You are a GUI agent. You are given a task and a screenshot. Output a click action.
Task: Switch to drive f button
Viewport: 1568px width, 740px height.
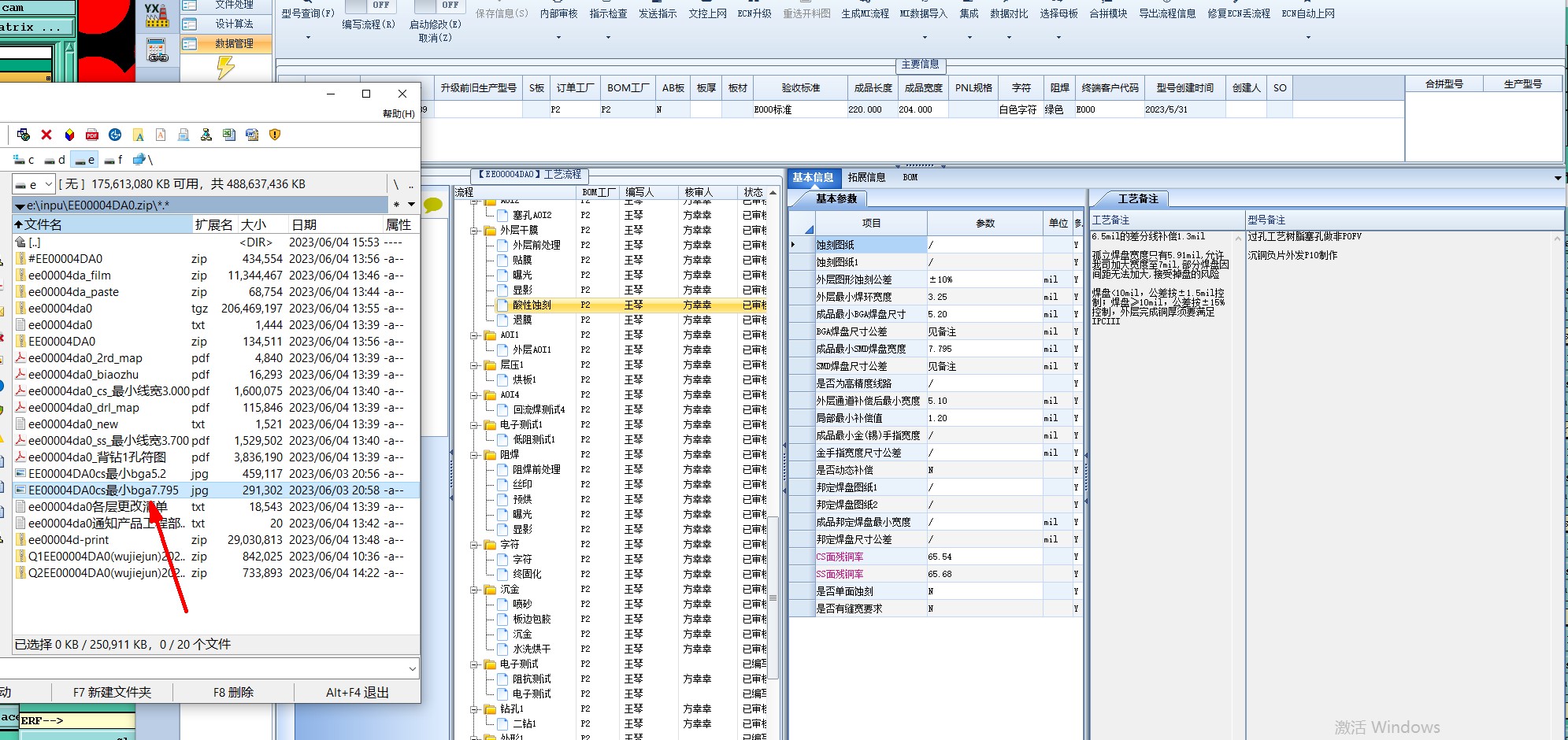pos(113,160)
